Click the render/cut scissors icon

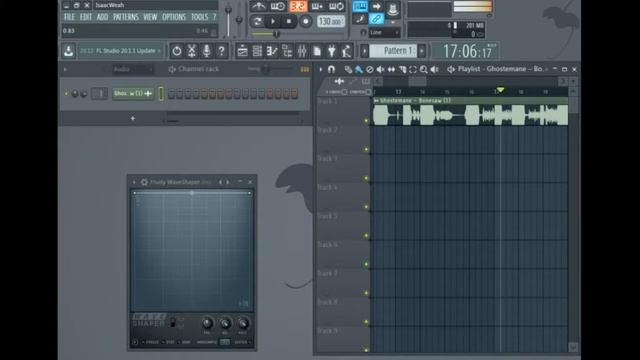191,51
